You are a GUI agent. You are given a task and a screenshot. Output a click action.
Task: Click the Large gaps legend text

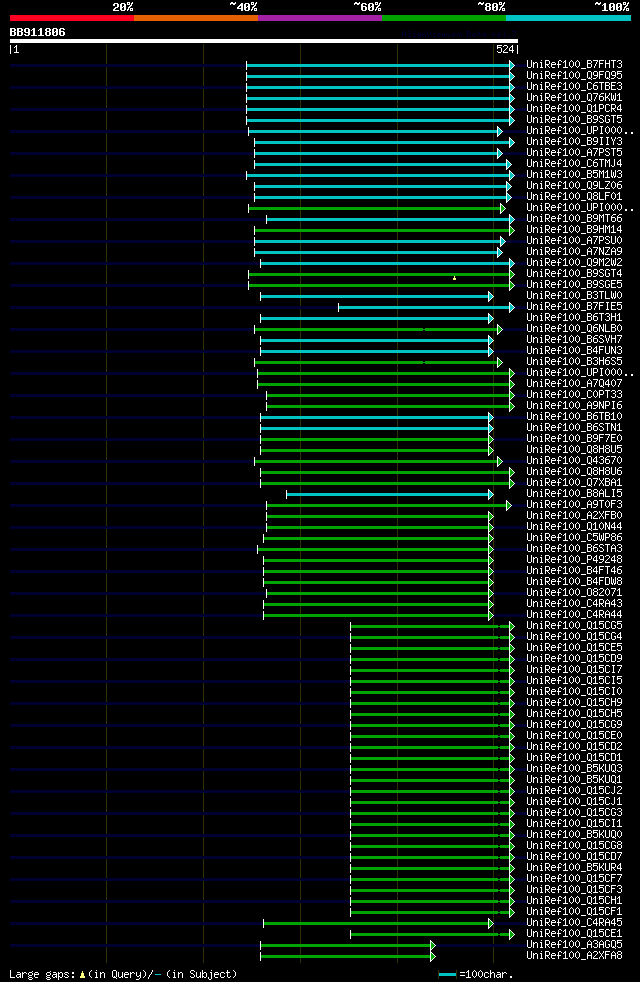123,974
